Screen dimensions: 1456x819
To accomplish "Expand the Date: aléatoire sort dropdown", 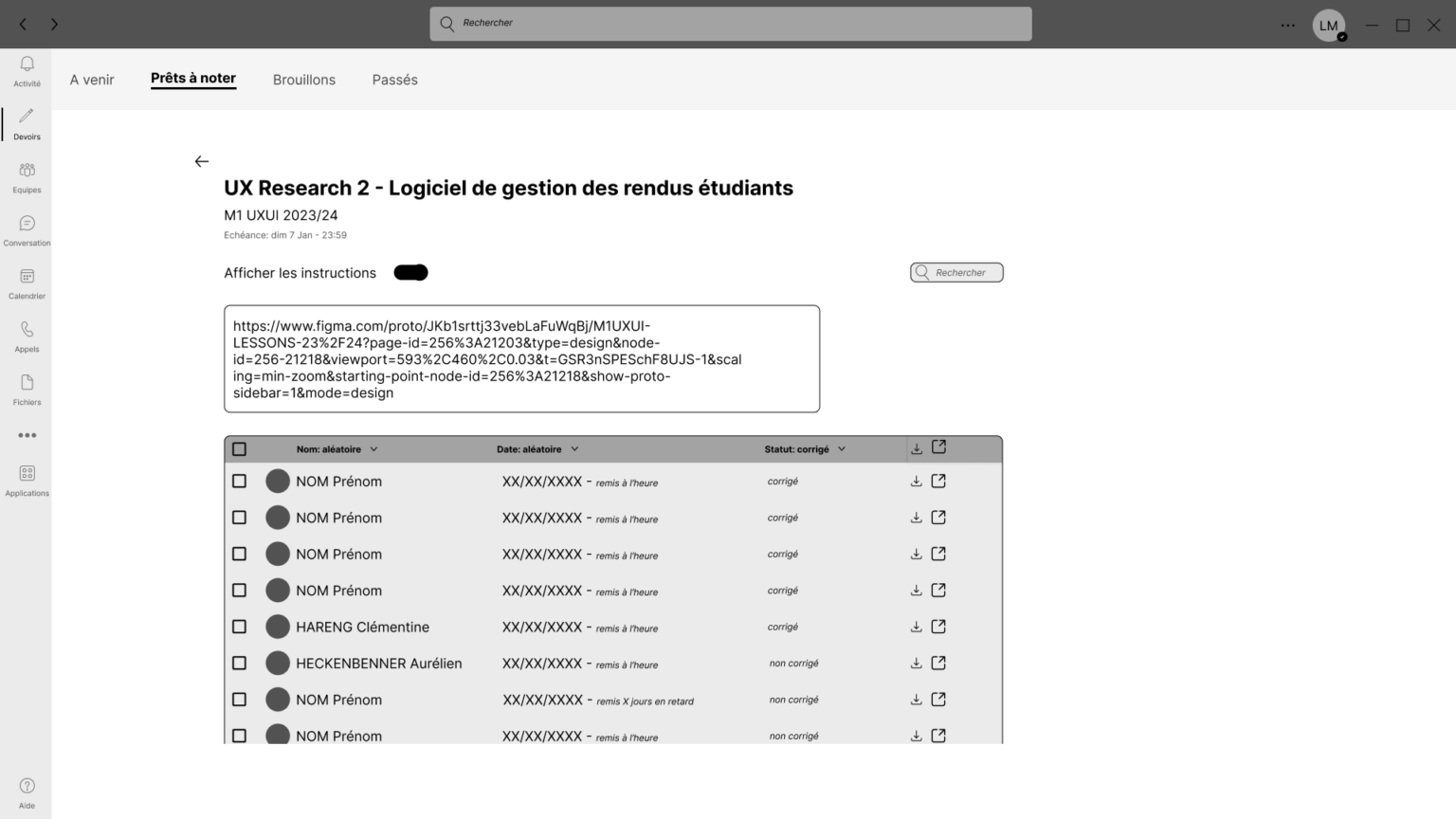I will coord(574,449).
